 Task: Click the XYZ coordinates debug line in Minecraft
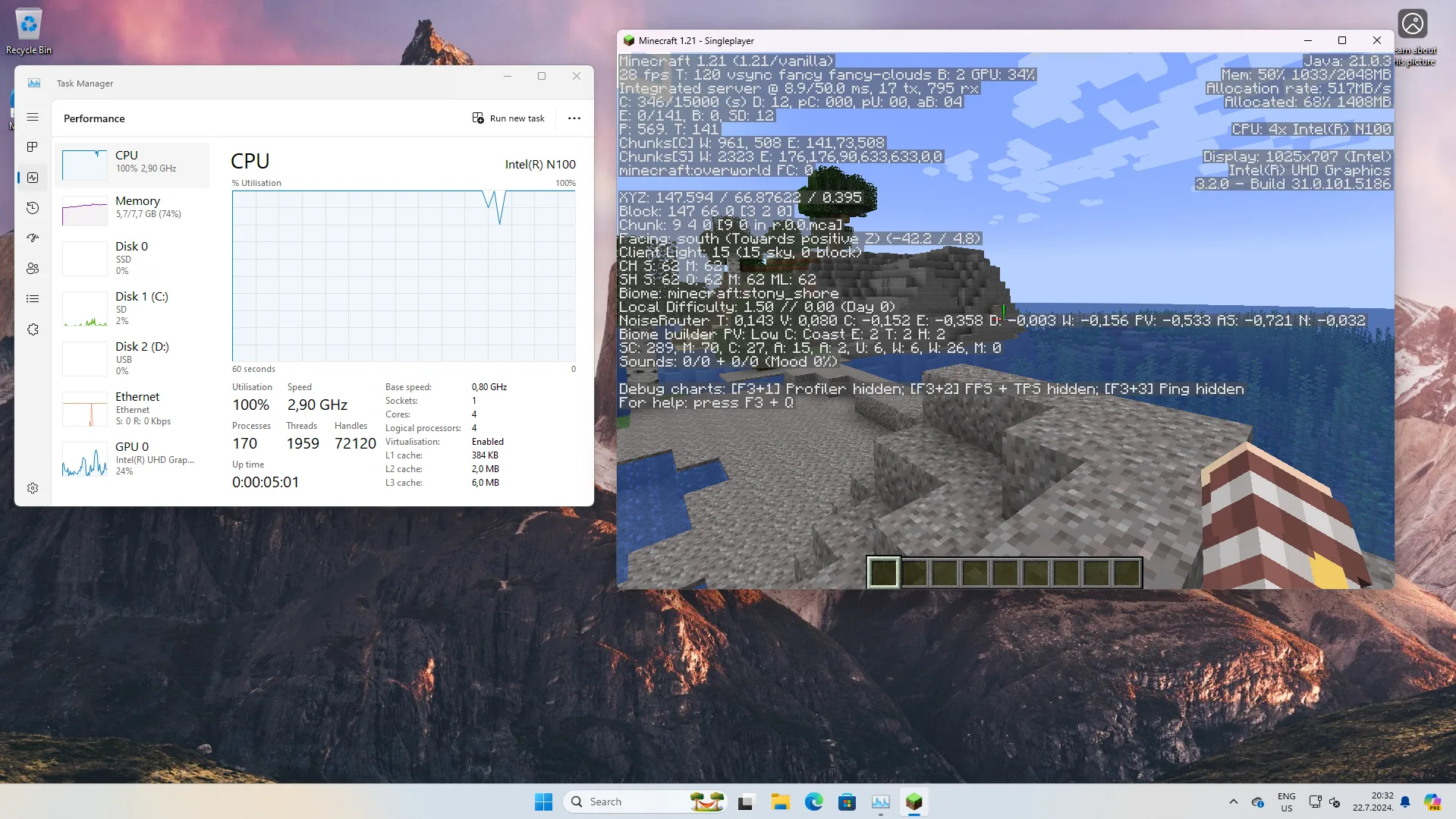pos(741,197)
